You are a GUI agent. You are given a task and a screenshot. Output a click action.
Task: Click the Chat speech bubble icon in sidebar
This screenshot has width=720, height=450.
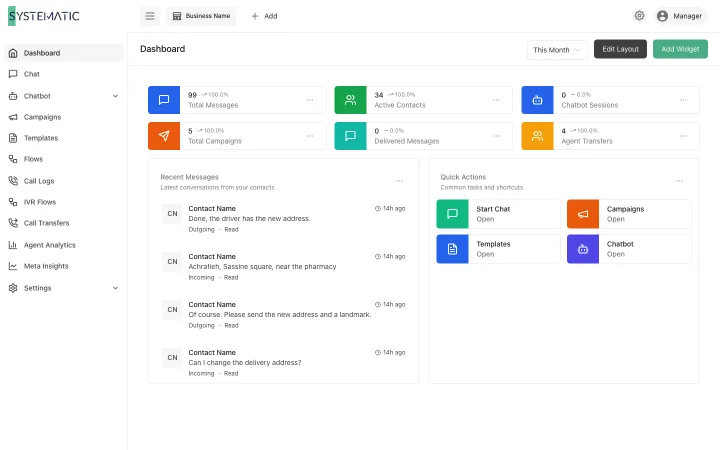[13, 74]
